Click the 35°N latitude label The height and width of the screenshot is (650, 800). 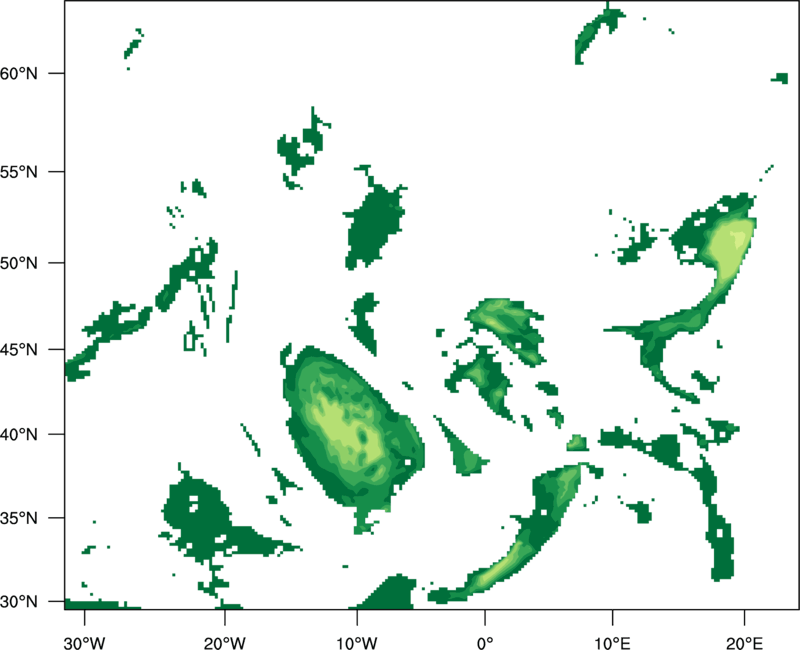point(19,518)
